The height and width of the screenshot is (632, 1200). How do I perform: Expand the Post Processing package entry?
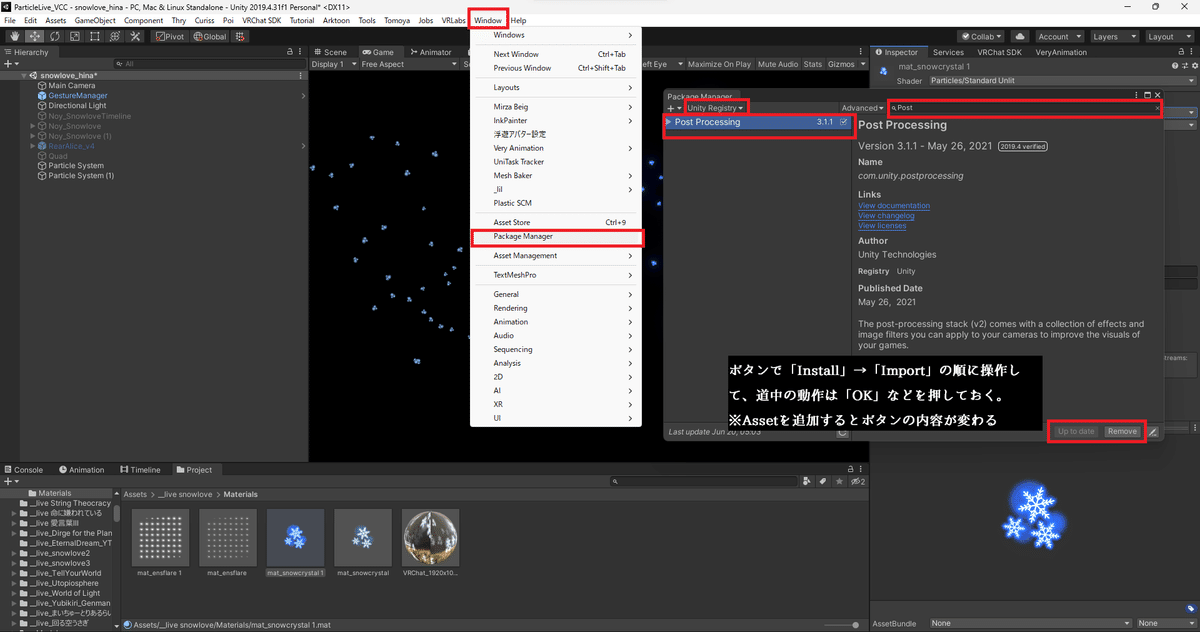pyautogui.click(x=668, y=122)
